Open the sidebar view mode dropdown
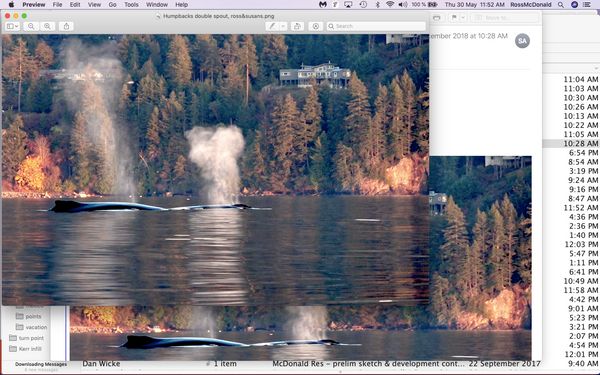 click(x=13, y=26)
